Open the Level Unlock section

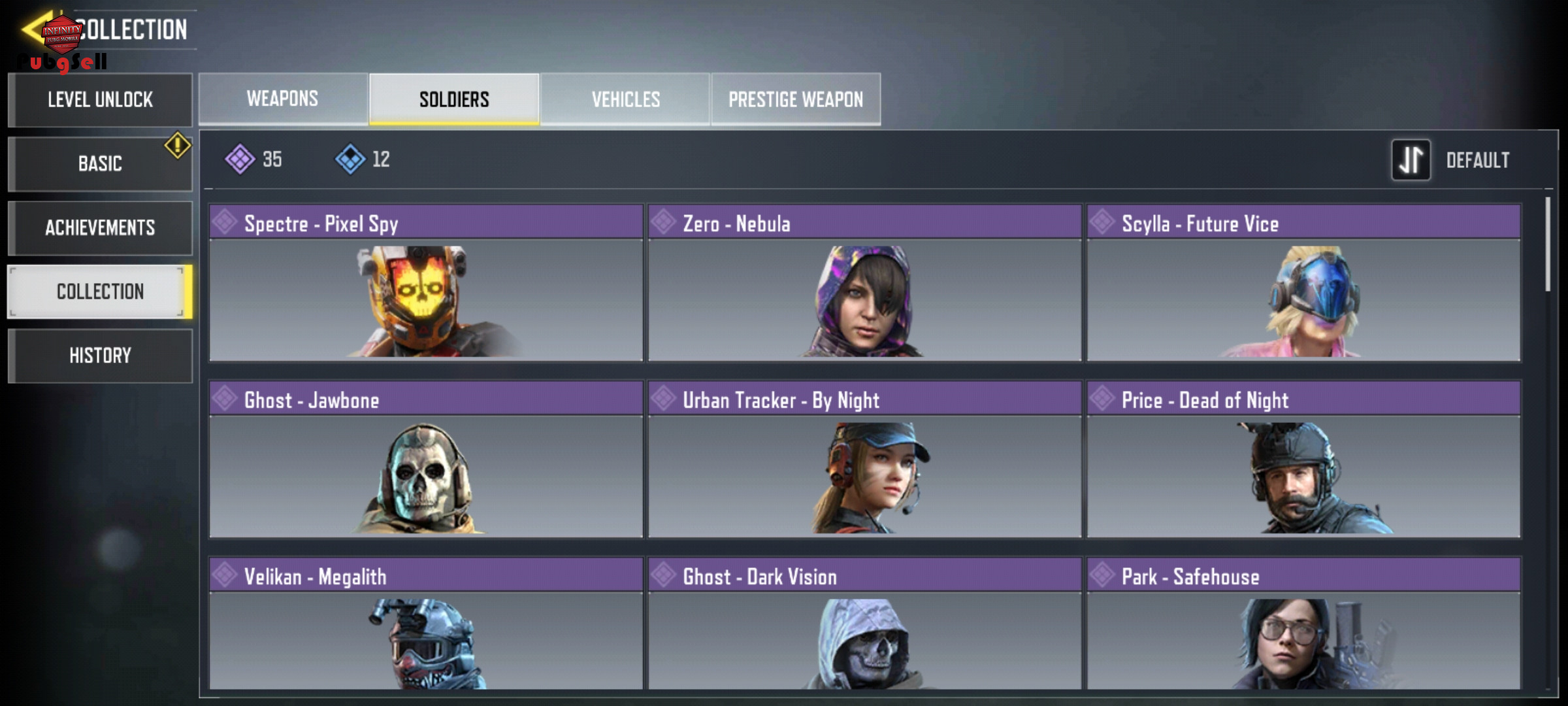[100, 99]
